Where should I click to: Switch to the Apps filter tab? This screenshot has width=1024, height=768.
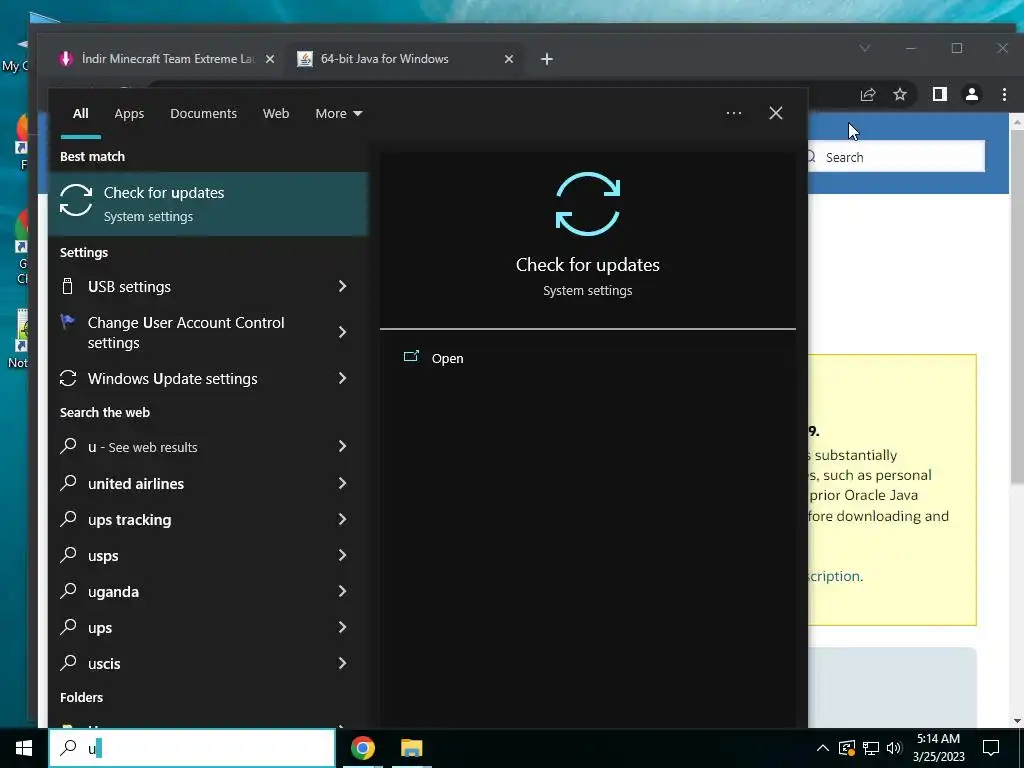point(129,114)
